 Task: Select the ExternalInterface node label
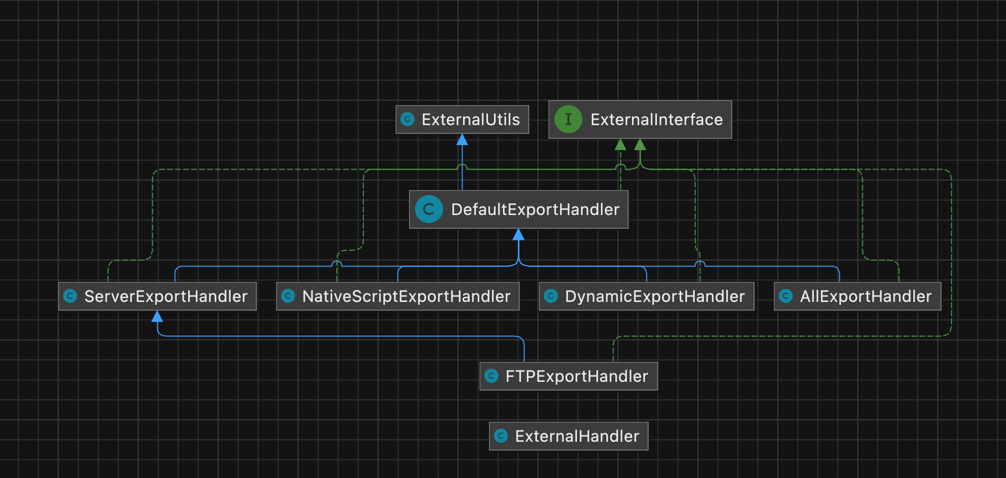(656, 119)
